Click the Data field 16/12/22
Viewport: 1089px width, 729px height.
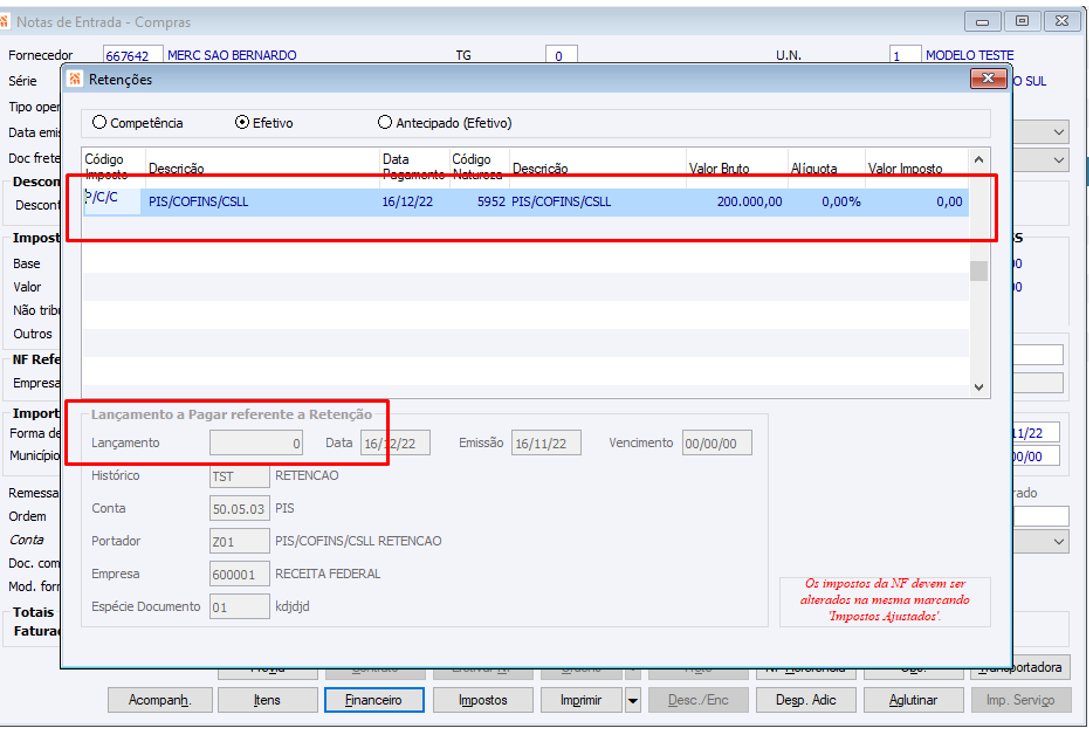click(395, 443)
